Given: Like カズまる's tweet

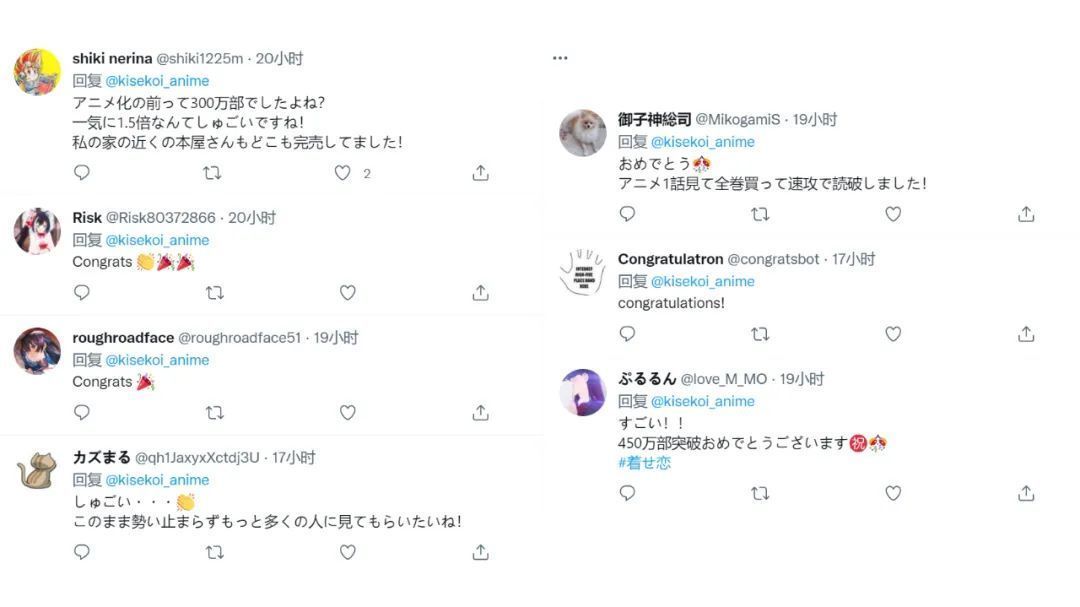Looking at the screenshot, I should [x=347, y=551].
